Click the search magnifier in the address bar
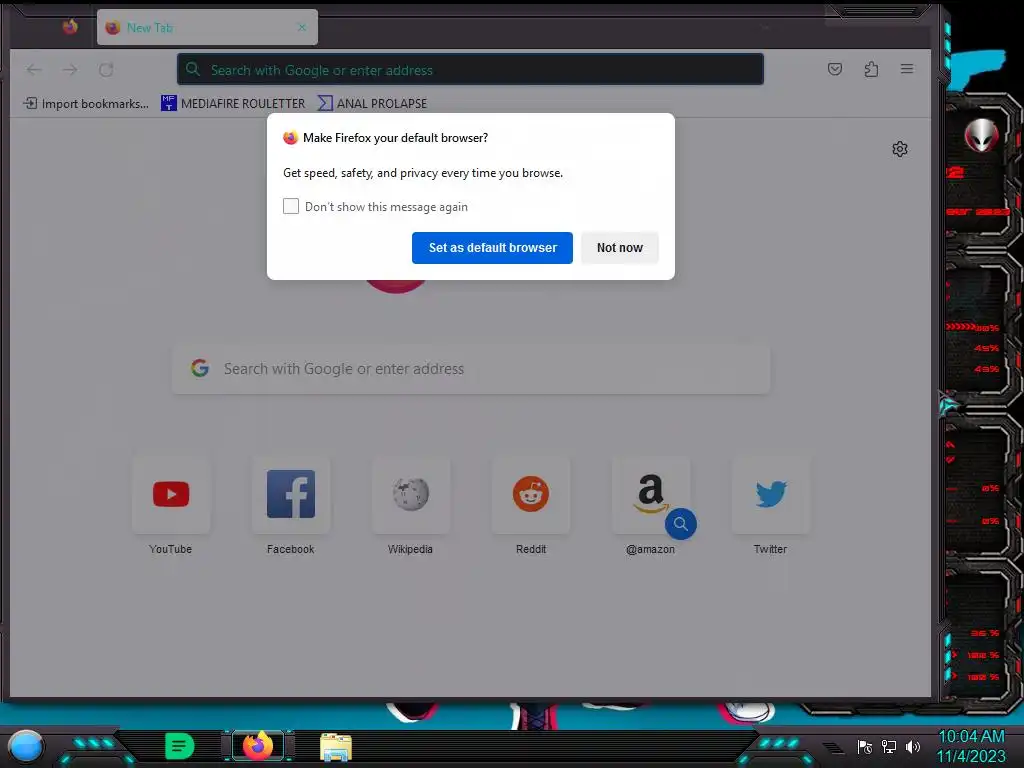The height and width of the screenshot is (768, 1024). pos(193,69)
